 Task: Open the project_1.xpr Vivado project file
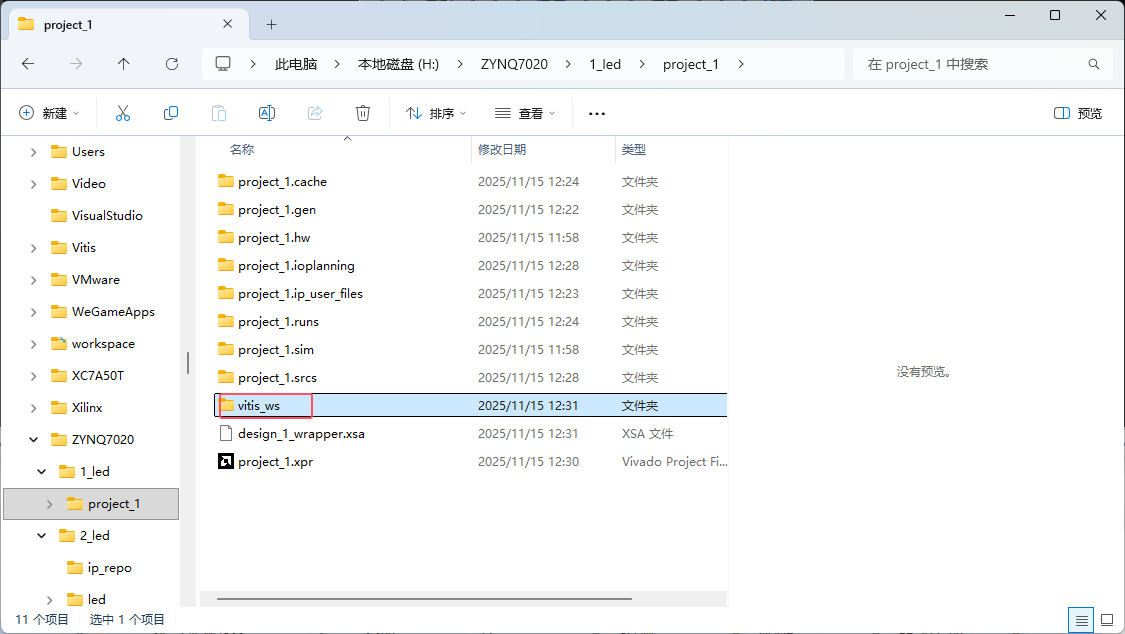pos(275,462)
